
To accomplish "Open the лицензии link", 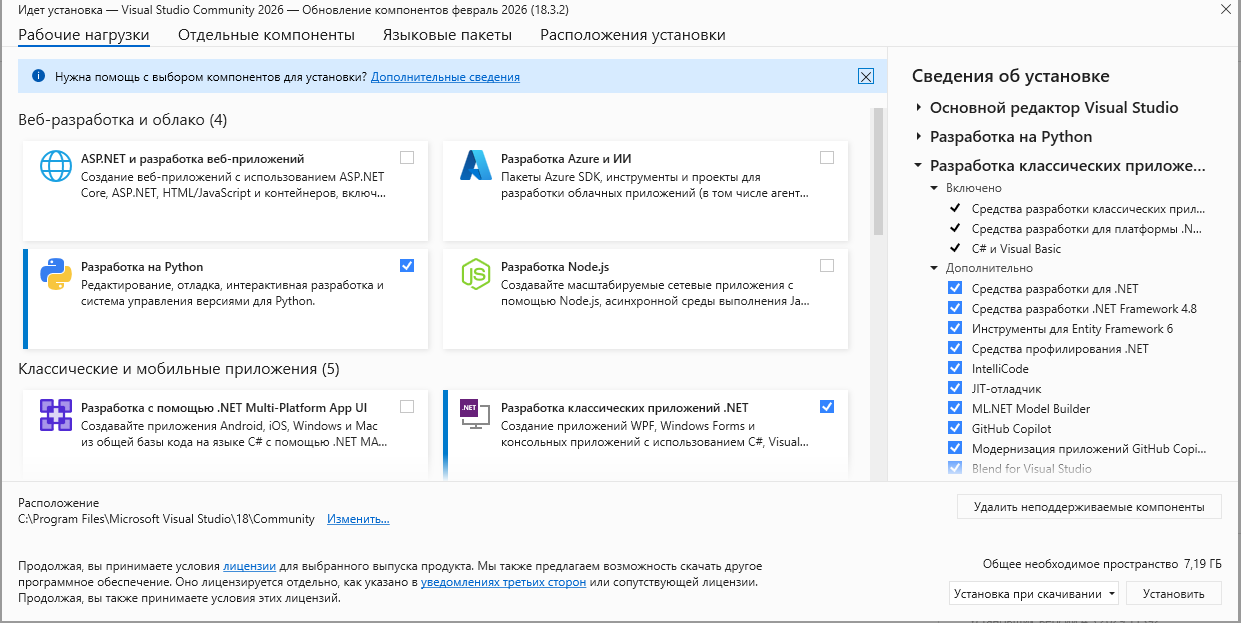I will pyautogui.click(x=249, y=565).
